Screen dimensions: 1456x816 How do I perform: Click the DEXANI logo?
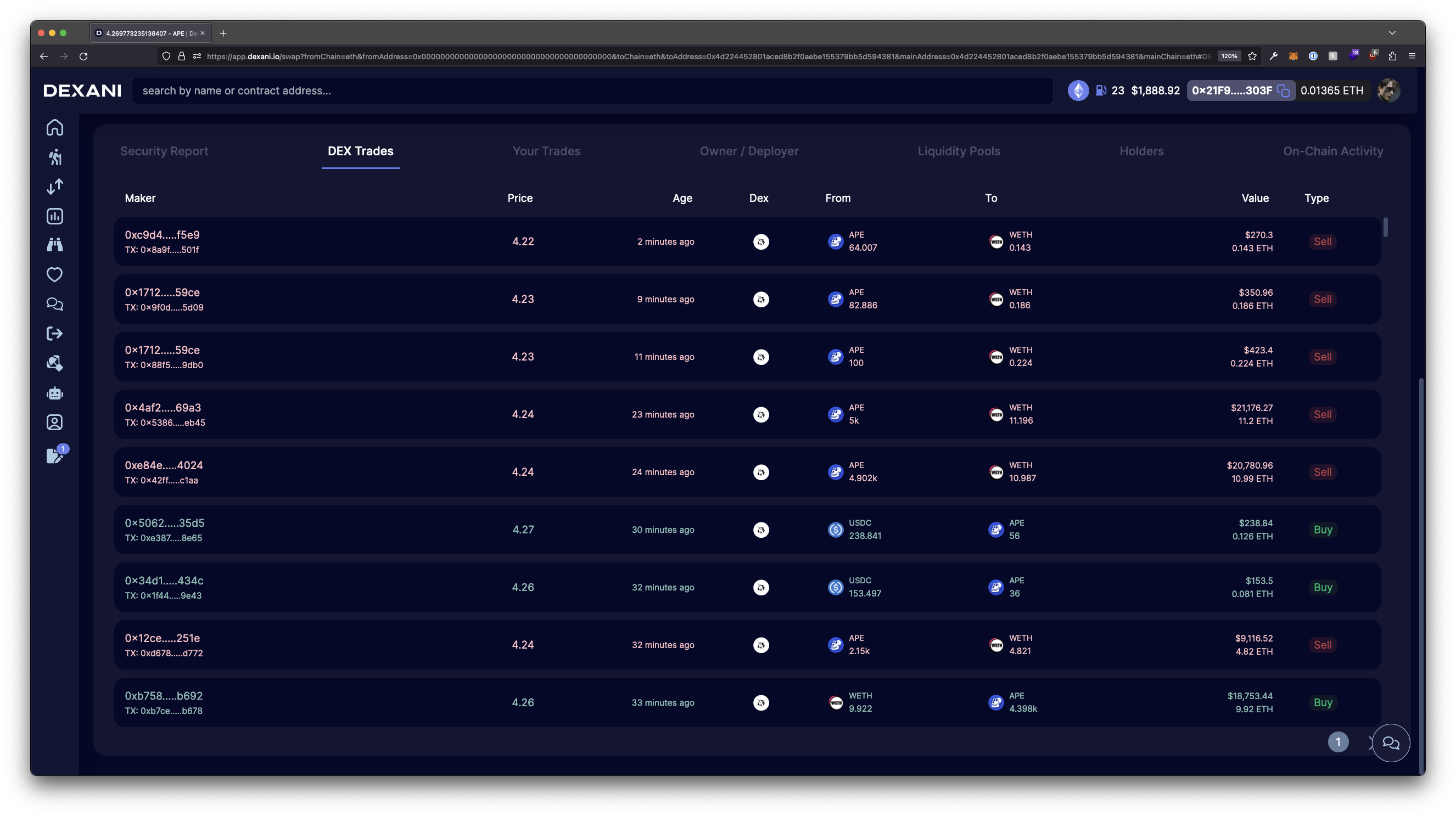click(82, 91)
